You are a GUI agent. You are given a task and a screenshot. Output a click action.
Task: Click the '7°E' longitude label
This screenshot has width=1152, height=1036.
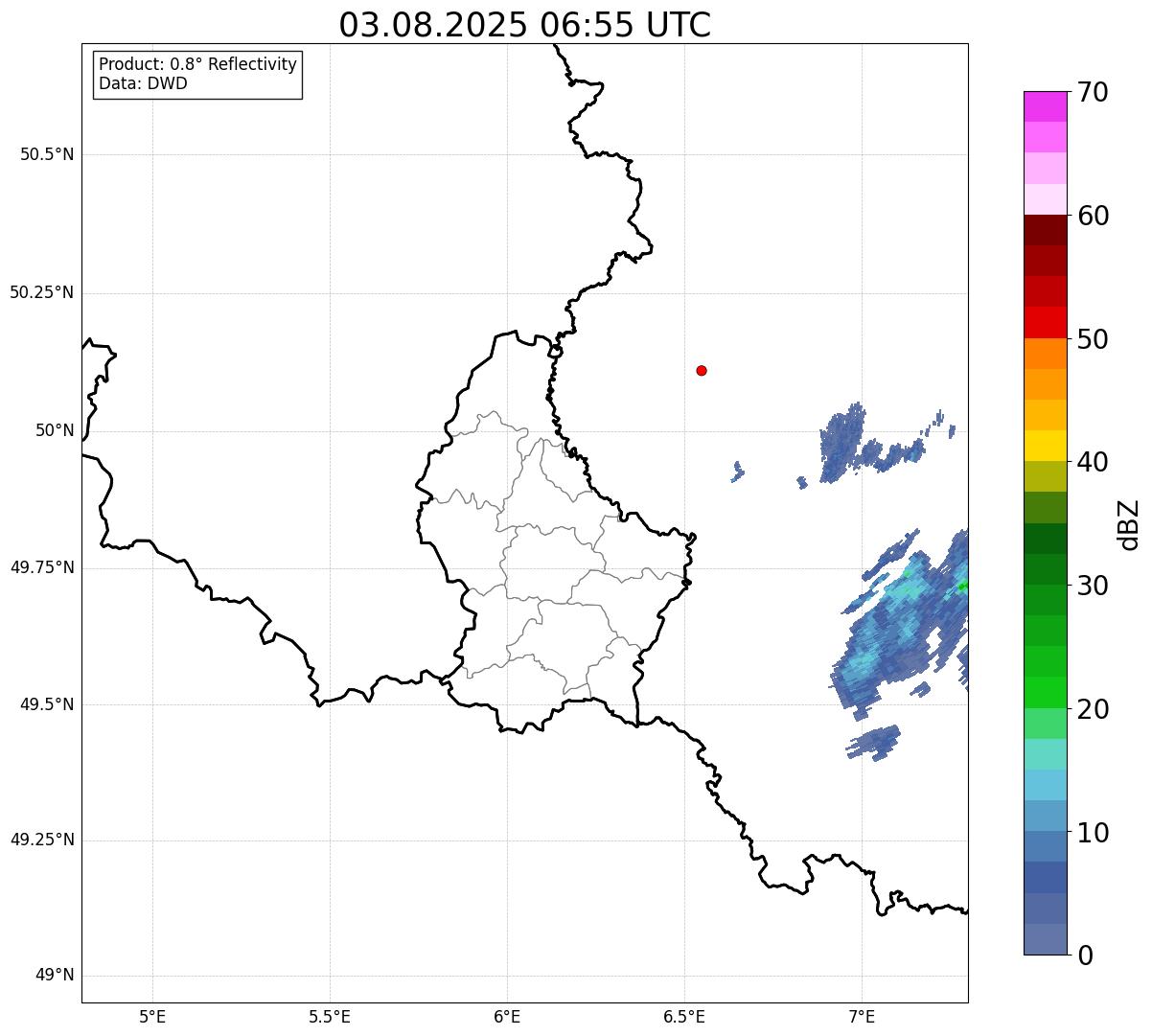862,1016
